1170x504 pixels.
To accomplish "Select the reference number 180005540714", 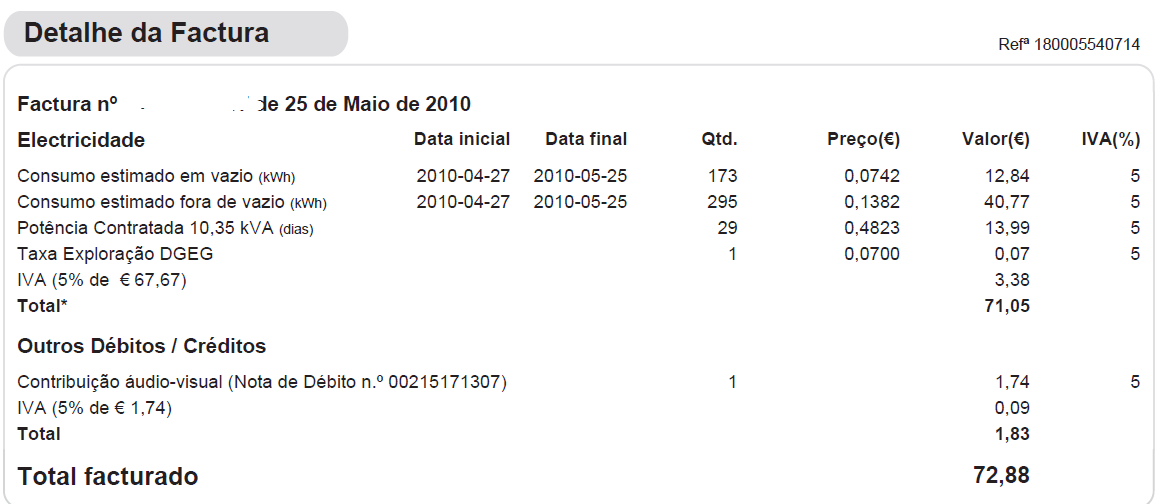I will 1069,45.
